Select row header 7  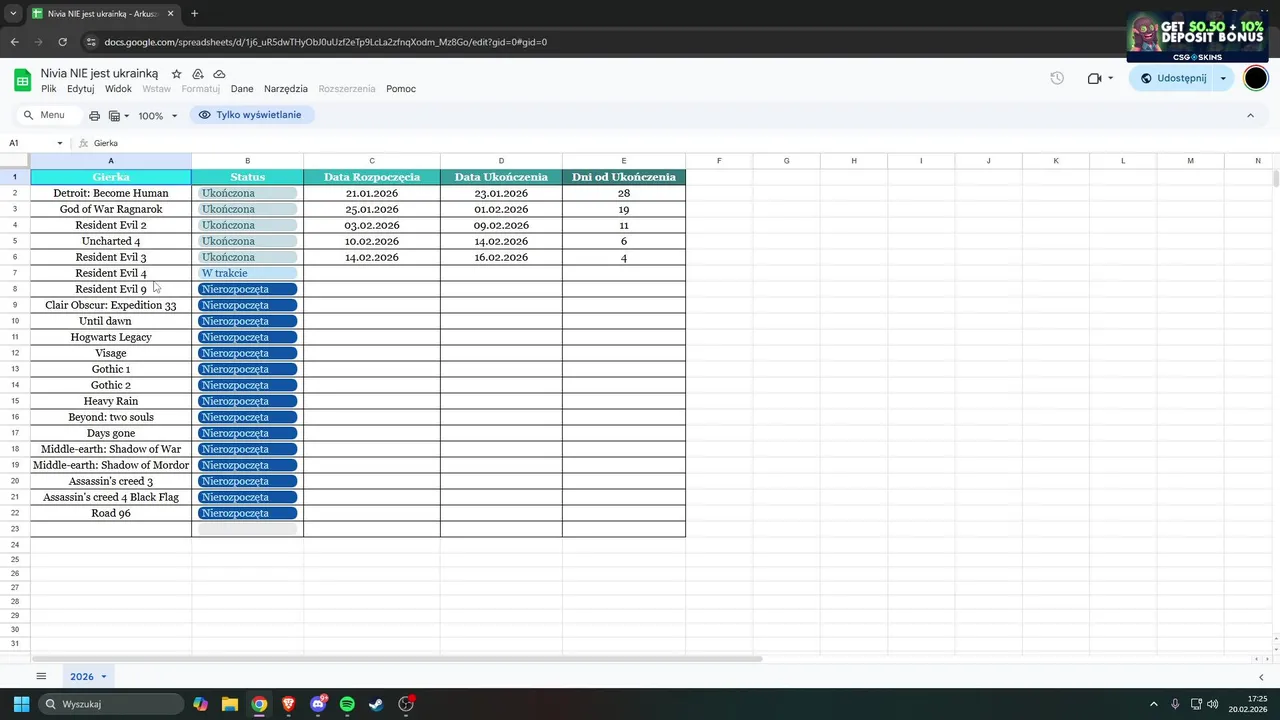tap(15, 273)
